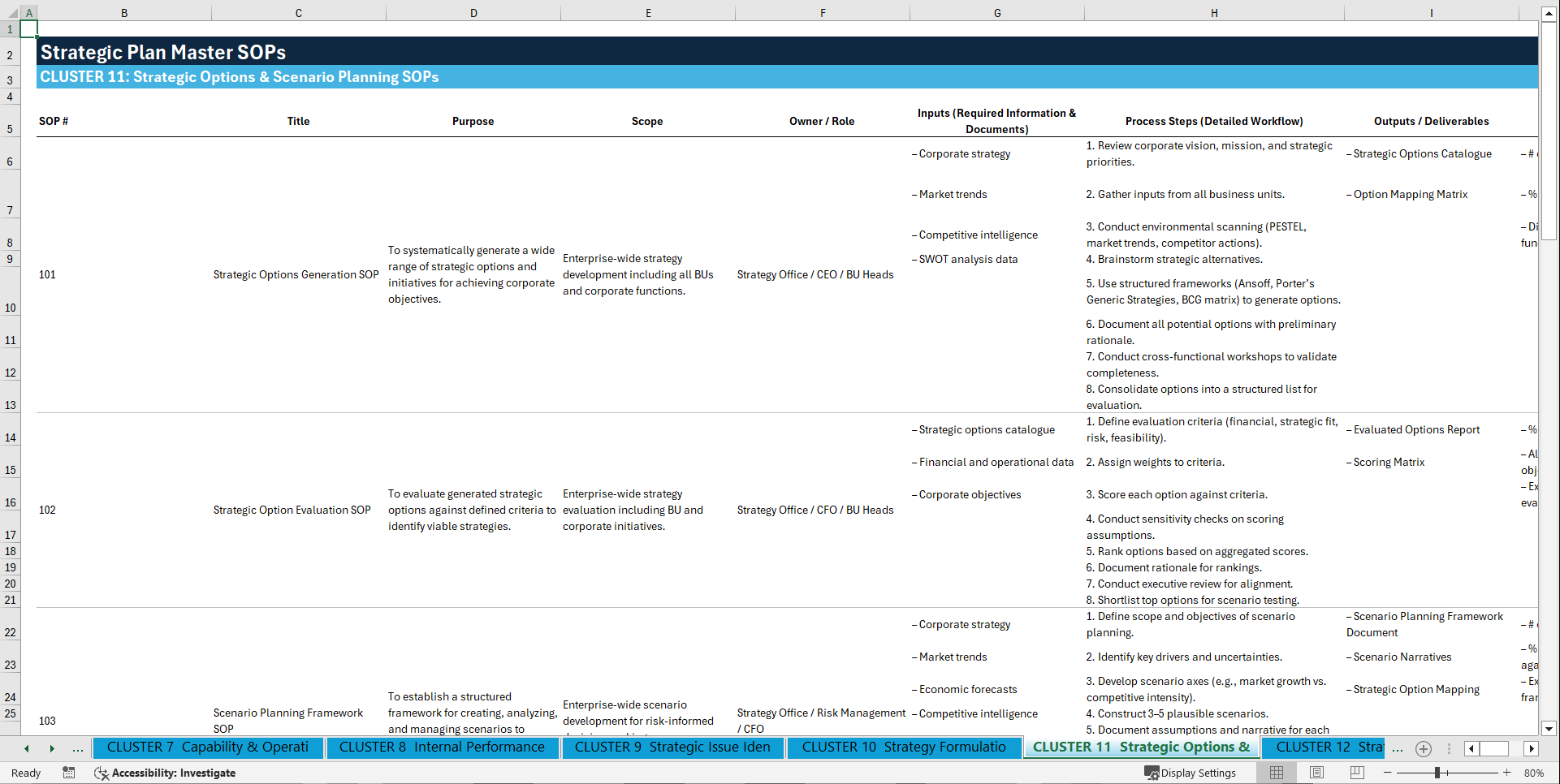
Task: Open Page Break Preview view icon
Action: 1356,773
